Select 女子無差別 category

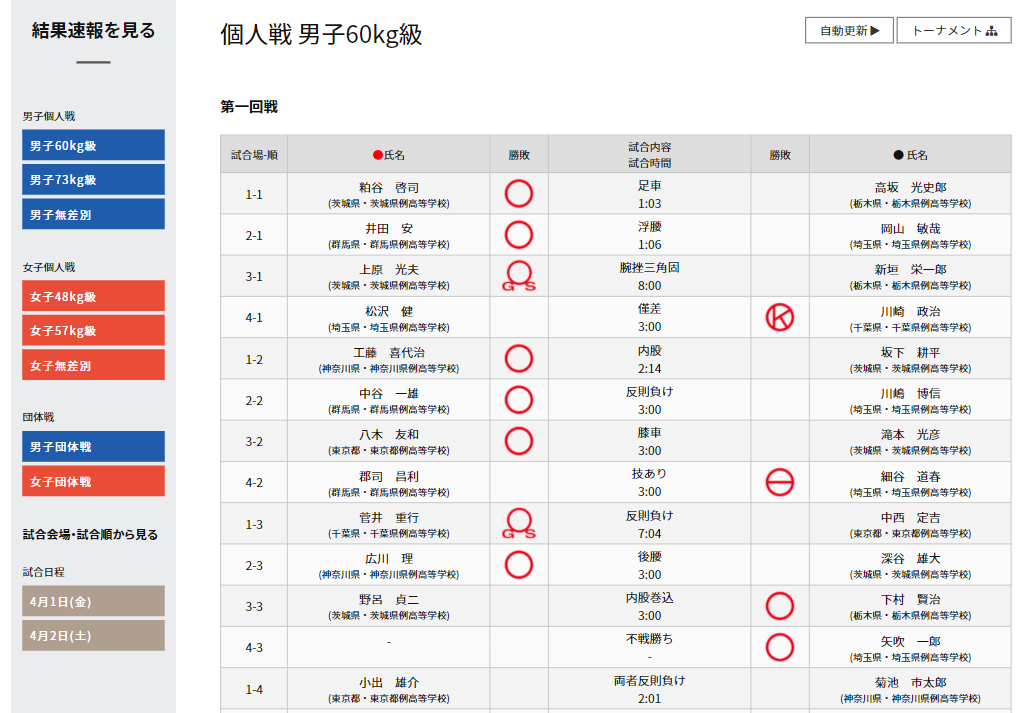click(93, 365)
